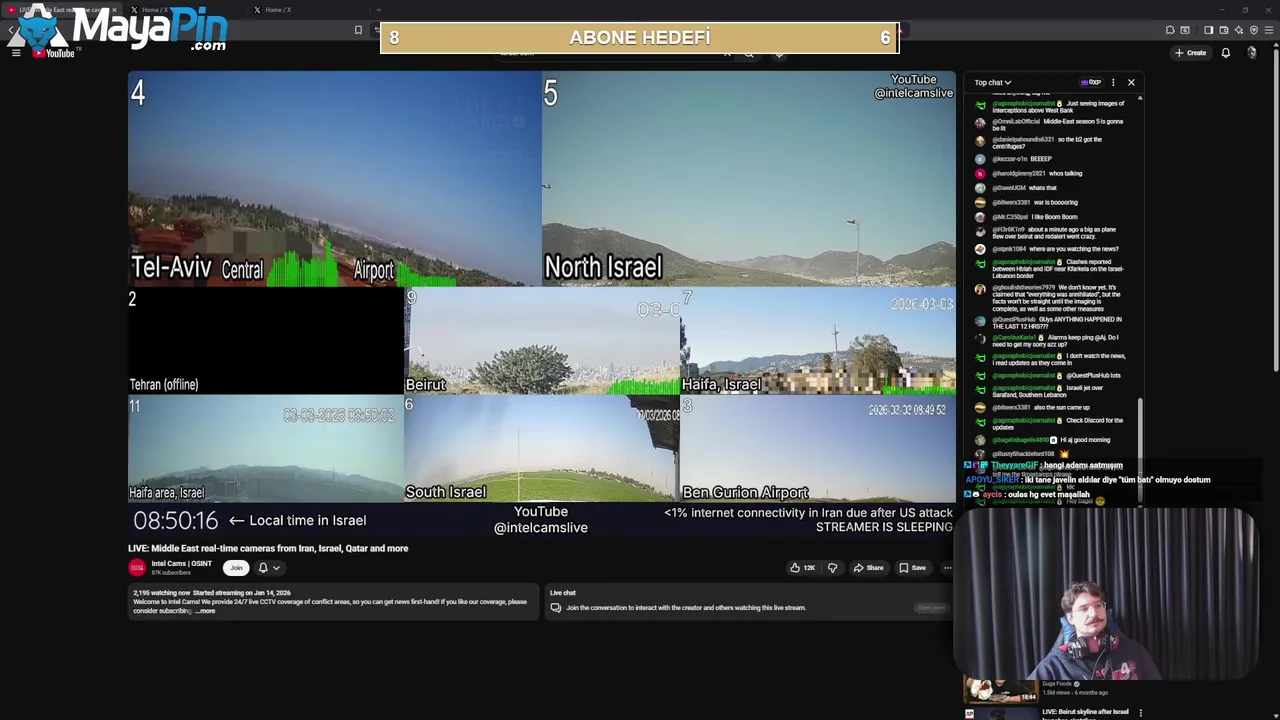The width and height of the screenshot is (1280, 720).
Task: Open notification preferences bell dropdown
Action: click(x=268, y=568)
